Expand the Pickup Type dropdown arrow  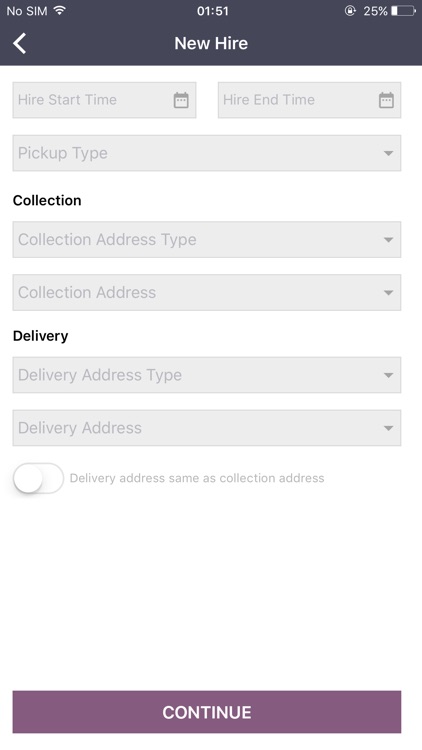(x=389, y=153)
